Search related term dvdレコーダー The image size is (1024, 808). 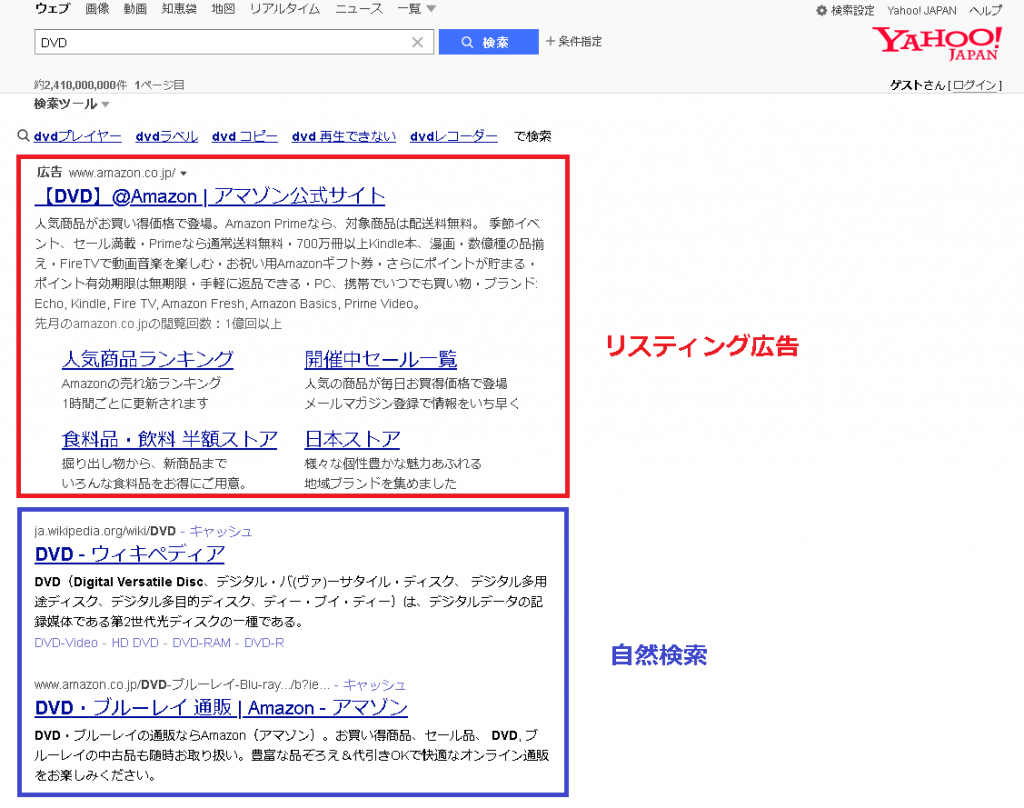[454, 137]
